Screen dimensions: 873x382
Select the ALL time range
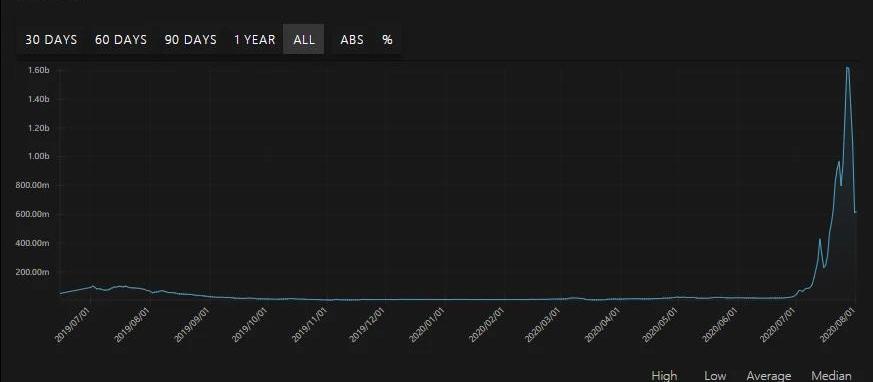(x=304, y=40)
